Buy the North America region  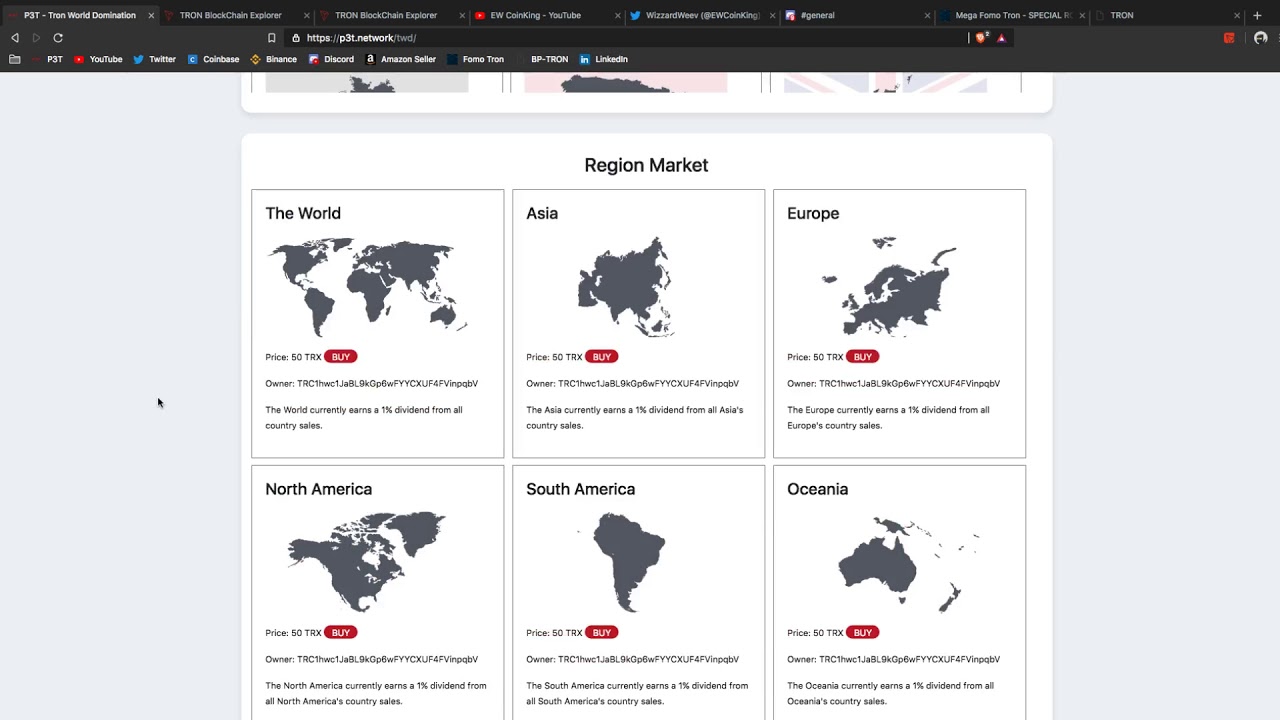(340, 633)
